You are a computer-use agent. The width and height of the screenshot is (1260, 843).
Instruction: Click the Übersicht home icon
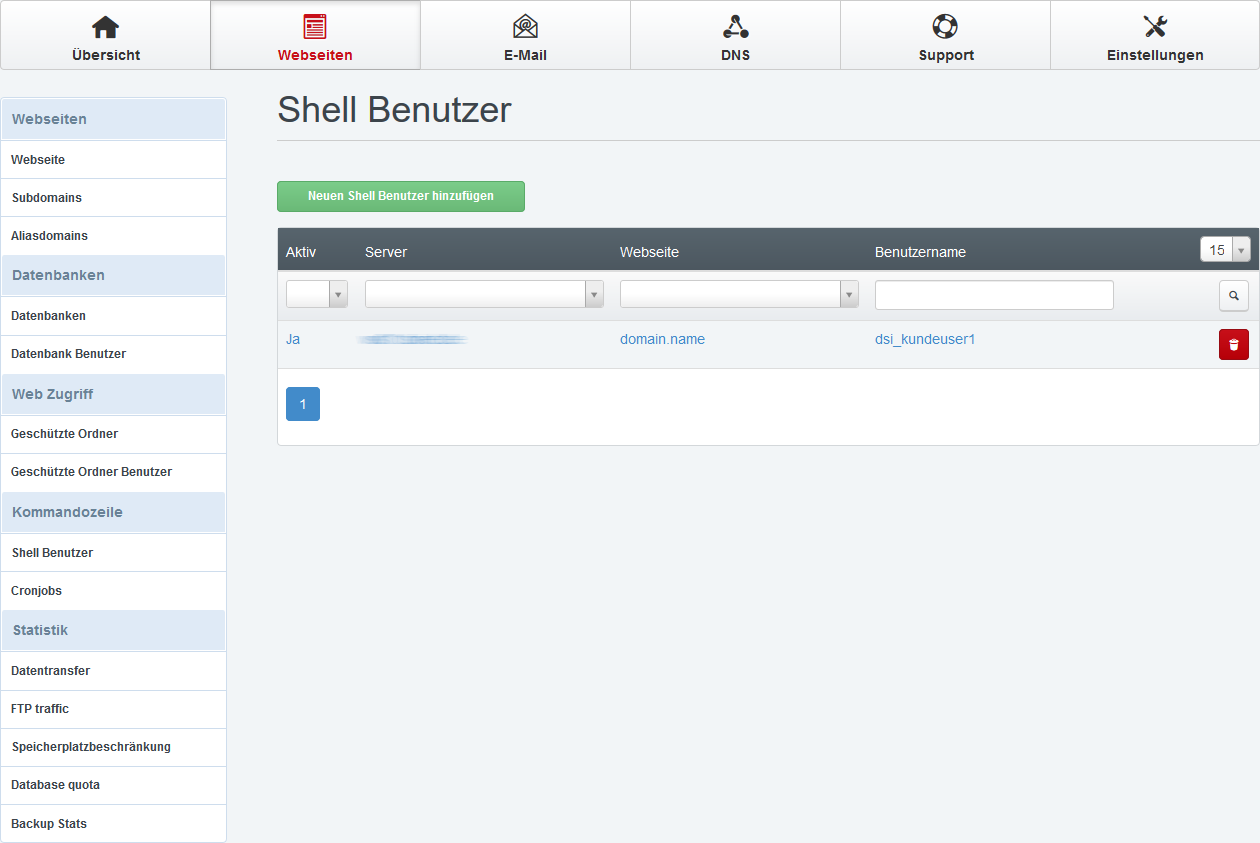[x=105, y=27]
